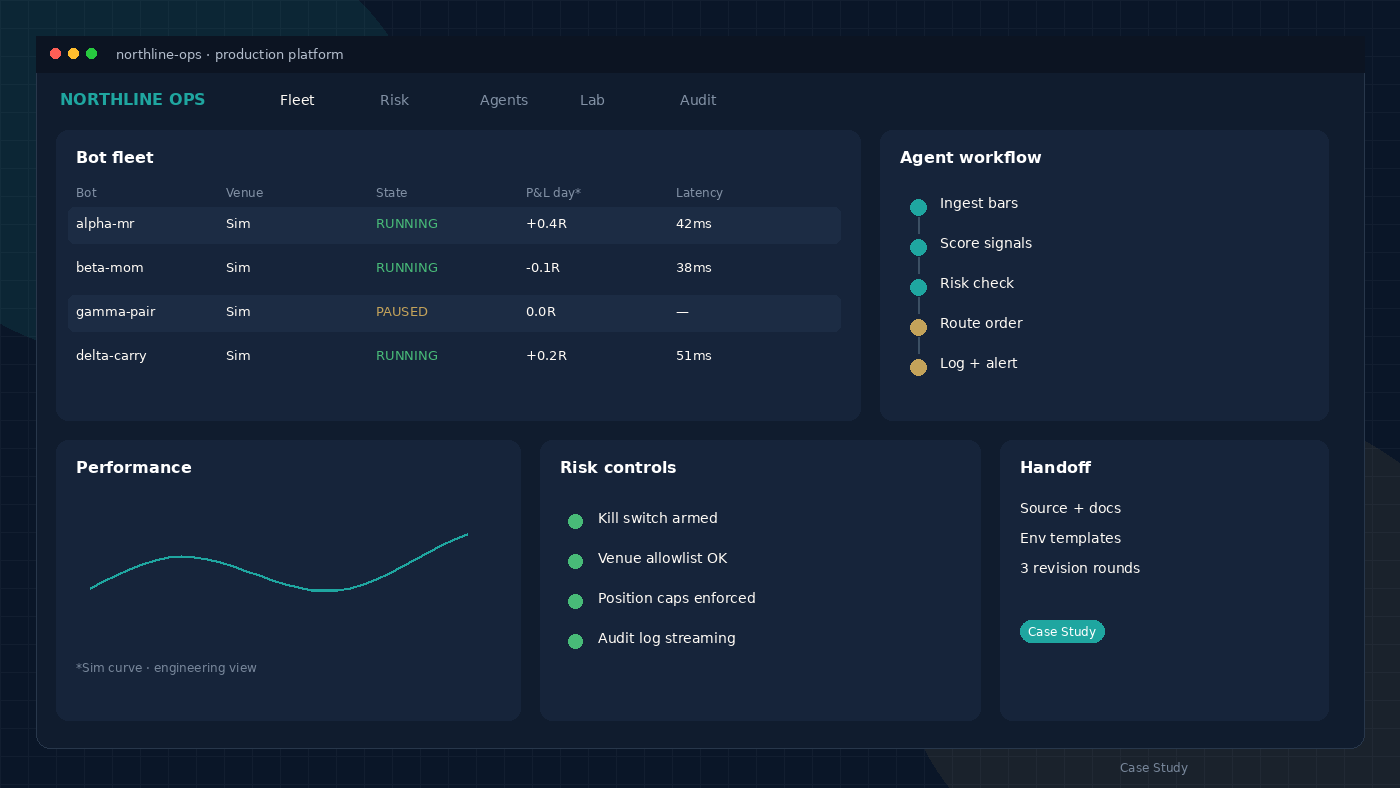Open the Audit tab
Screen dimensions: 1400x788
point(698,100)
